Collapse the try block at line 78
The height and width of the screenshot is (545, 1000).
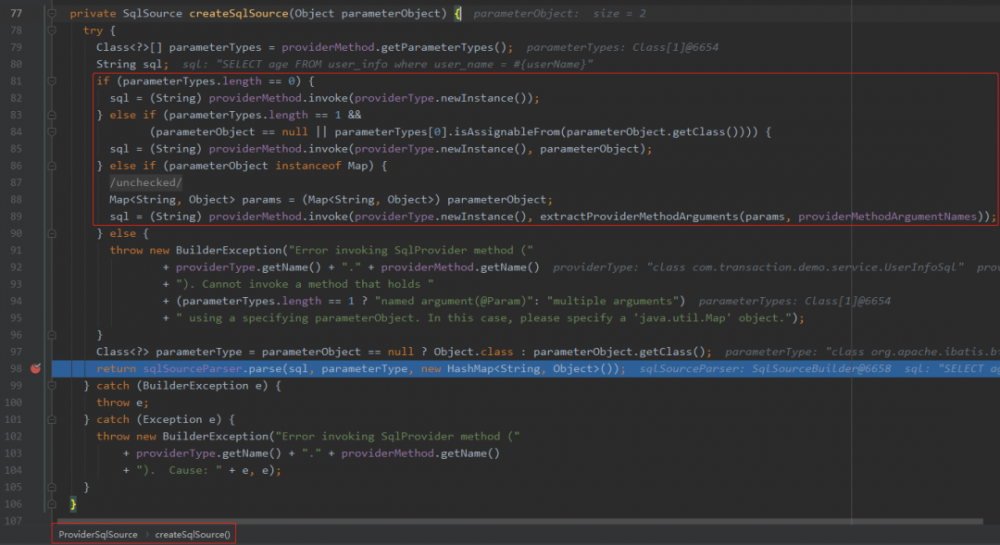click(x=52, y=31)
